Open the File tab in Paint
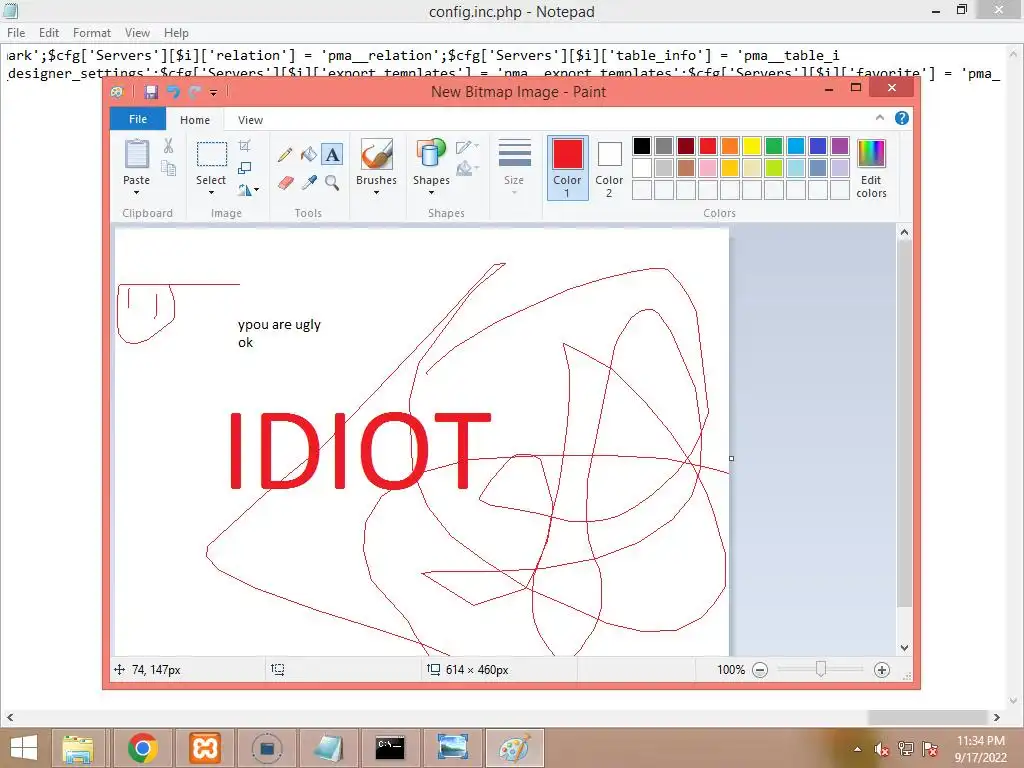 pos(138,119)
